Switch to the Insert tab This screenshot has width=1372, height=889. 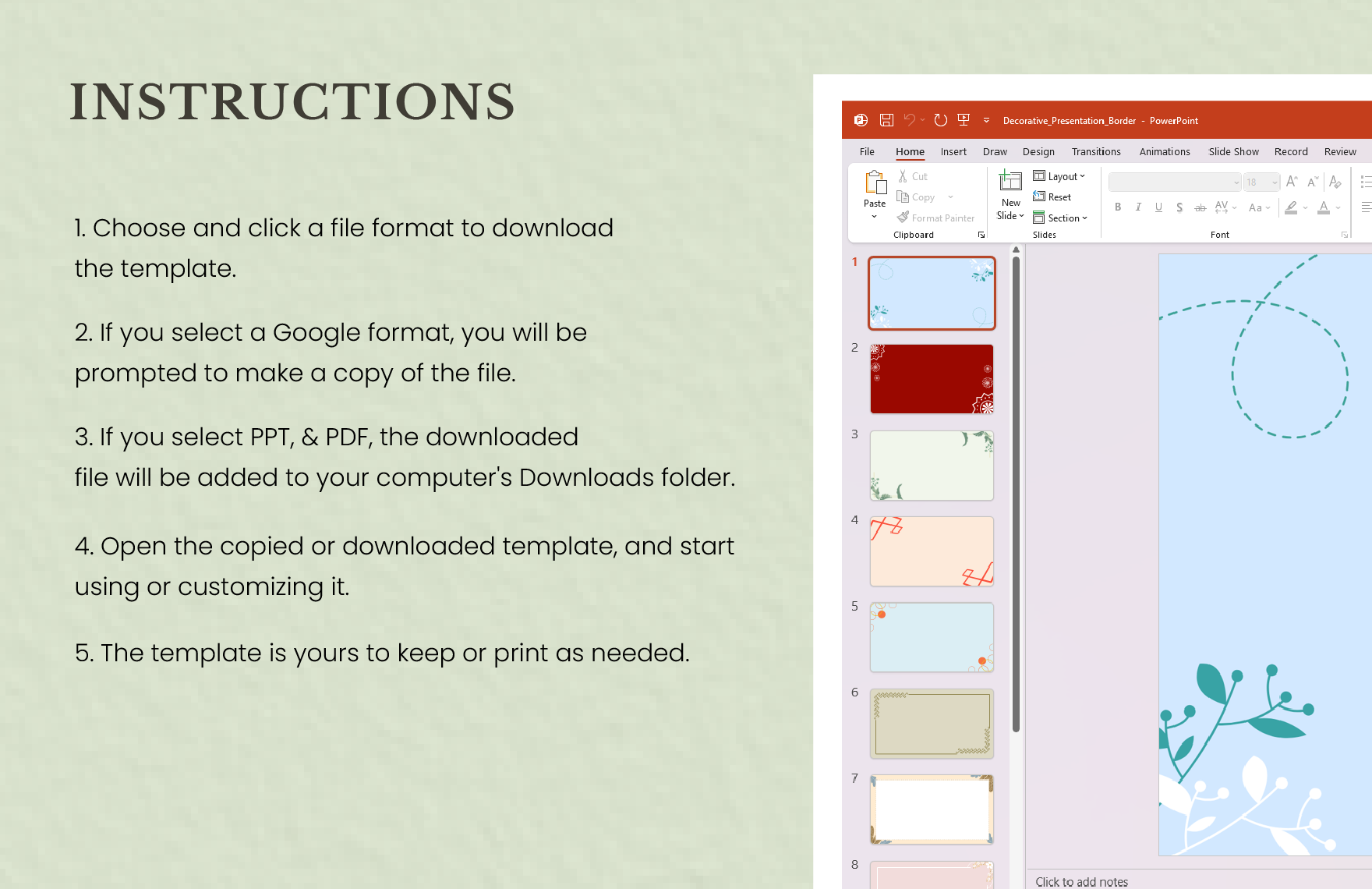(953, 152)
